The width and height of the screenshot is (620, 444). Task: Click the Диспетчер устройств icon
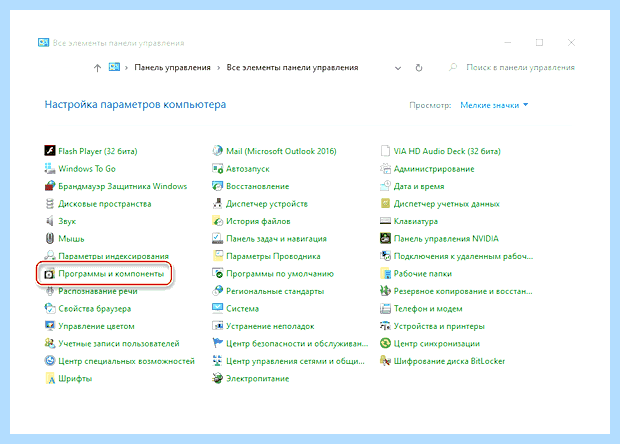[x=217, y=204]
